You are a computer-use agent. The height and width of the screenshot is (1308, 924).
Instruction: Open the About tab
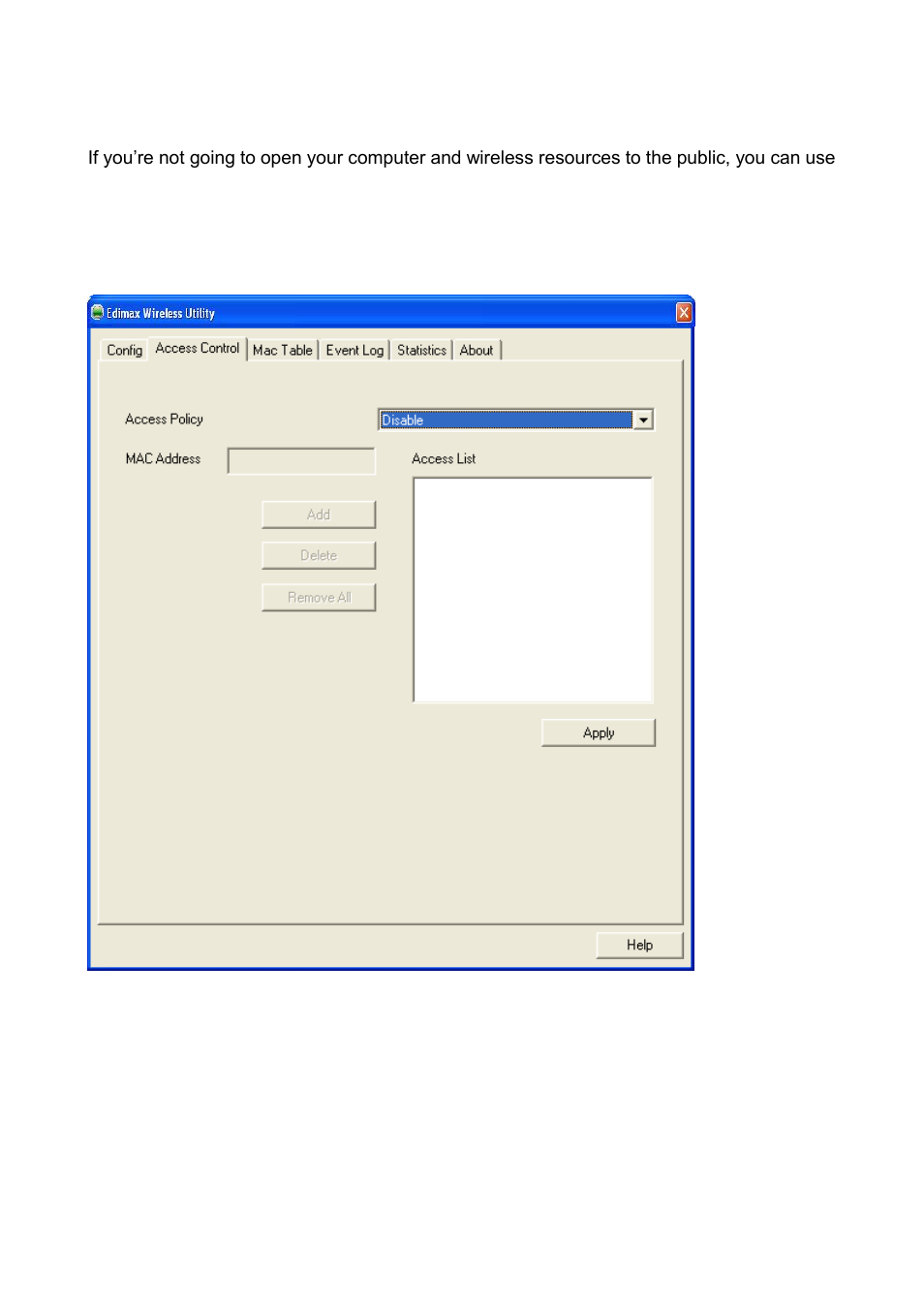click(477, 350)
